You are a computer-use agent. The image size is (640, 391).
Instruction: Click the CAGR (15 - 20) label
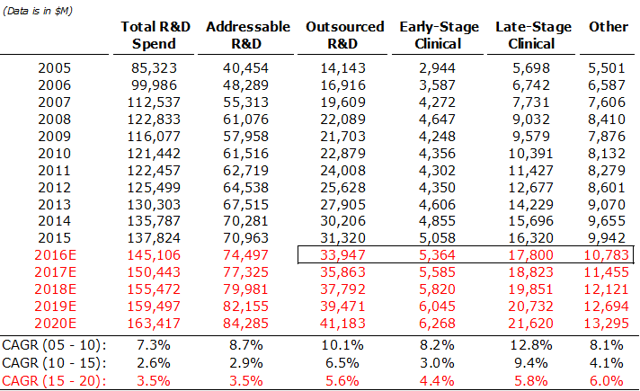tap(54, 381)
